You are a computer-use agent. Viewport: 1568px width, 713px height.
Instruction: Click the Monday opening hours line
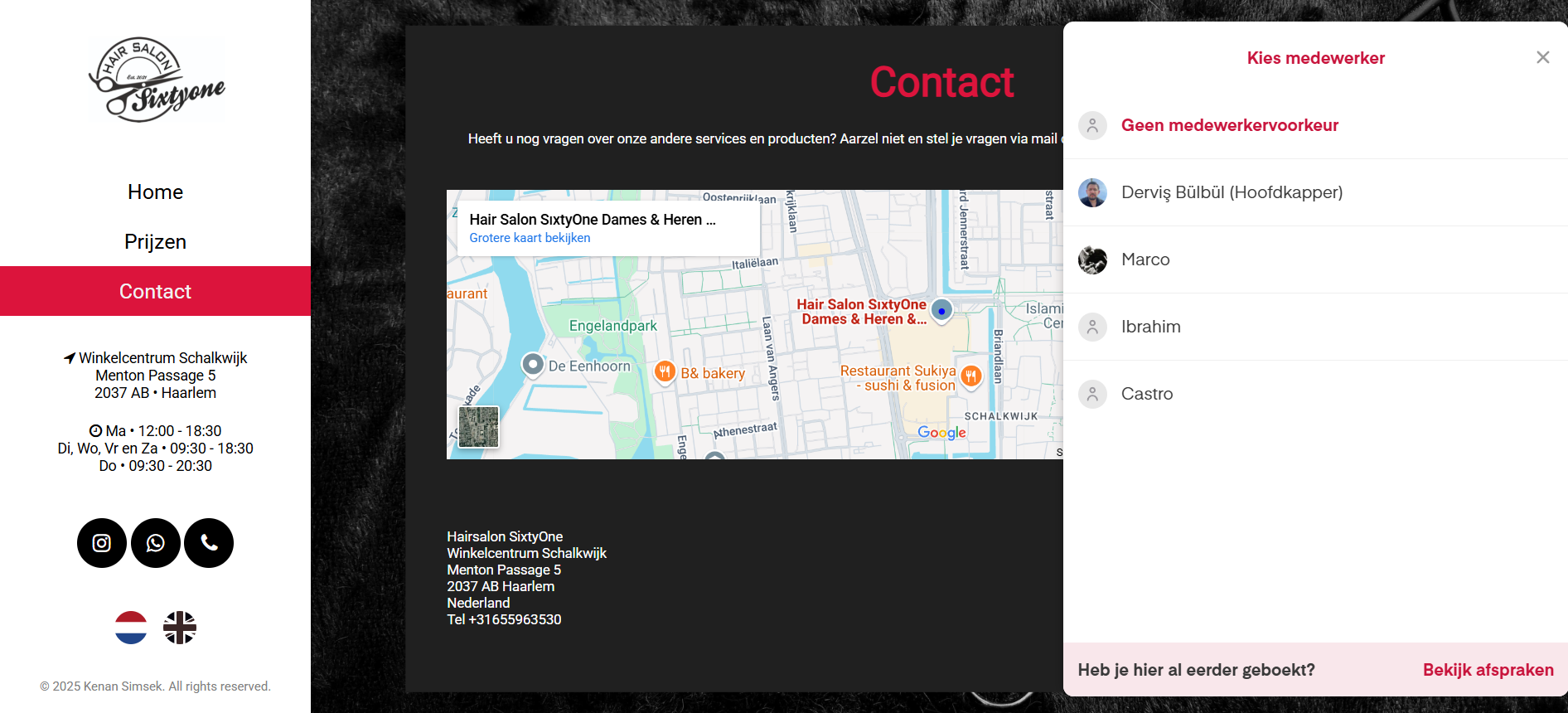click(156, 431)
